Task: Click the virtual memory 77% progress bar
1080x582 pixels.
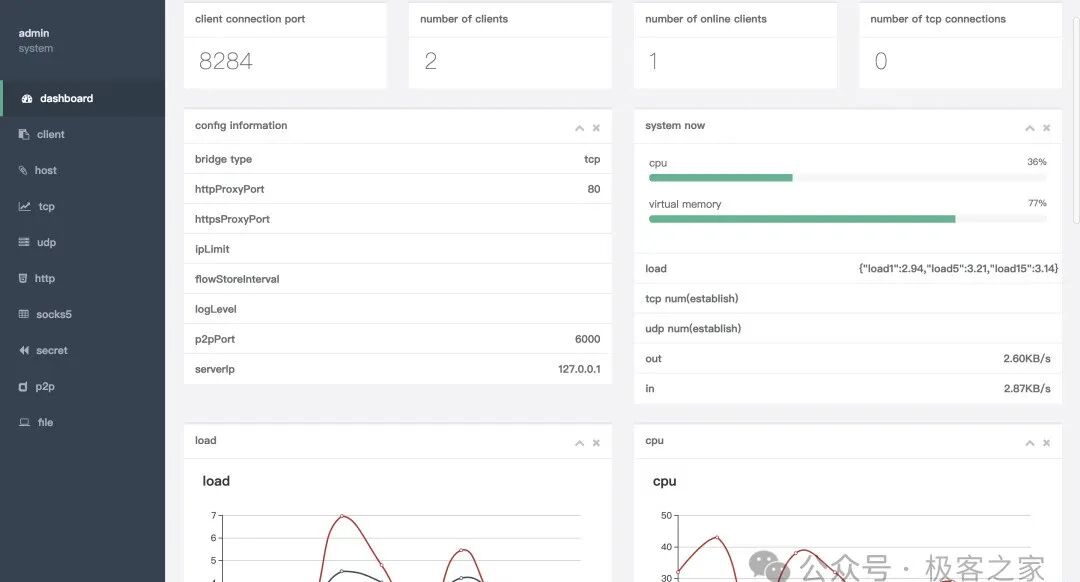Action: pos(847,219)
